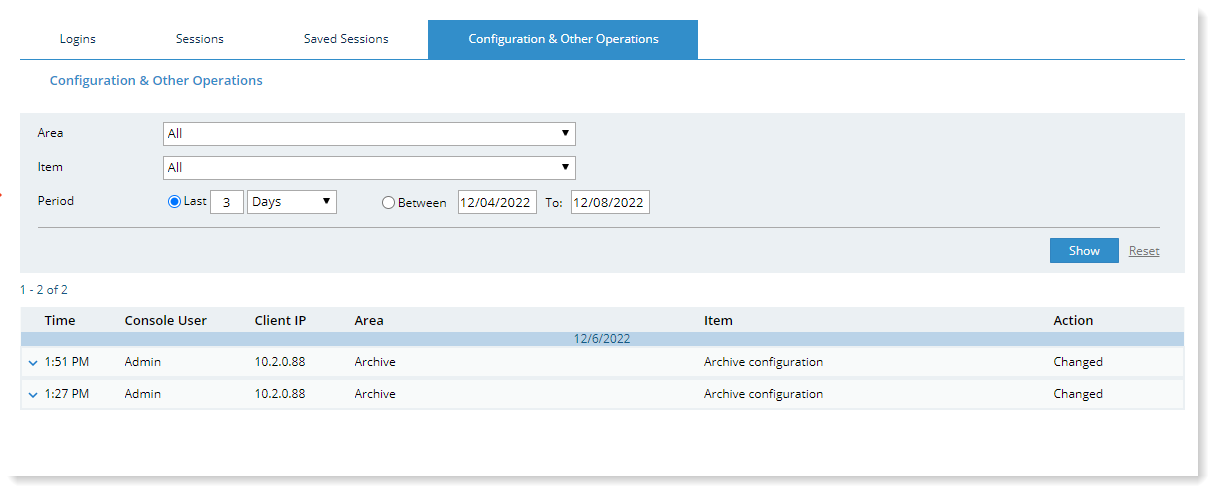Open the Area dropdown
This screenshot has height=494, width=1216.
368,134
